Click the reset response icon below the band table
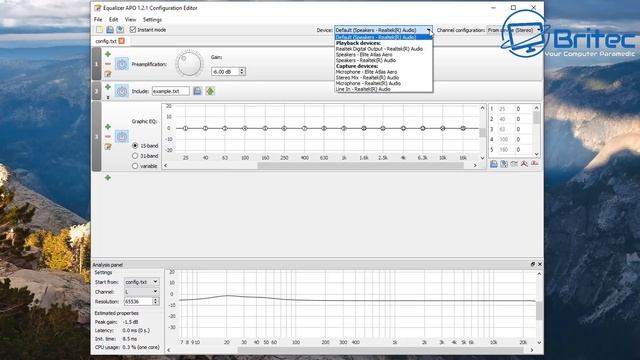The width and height of the screenshot is (640, 360). point(534,164)
